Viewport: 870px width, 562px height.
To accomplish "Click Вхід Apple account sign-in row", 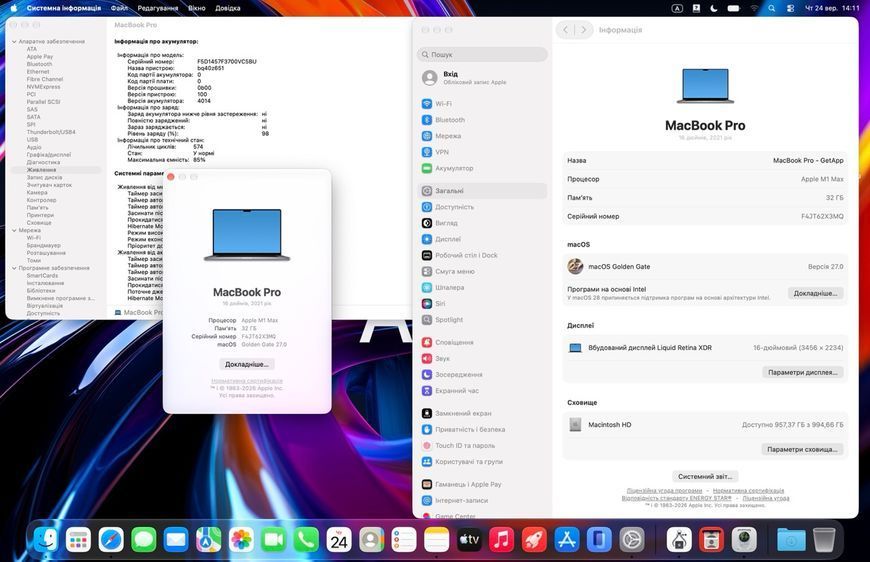I will pos(482,78).
